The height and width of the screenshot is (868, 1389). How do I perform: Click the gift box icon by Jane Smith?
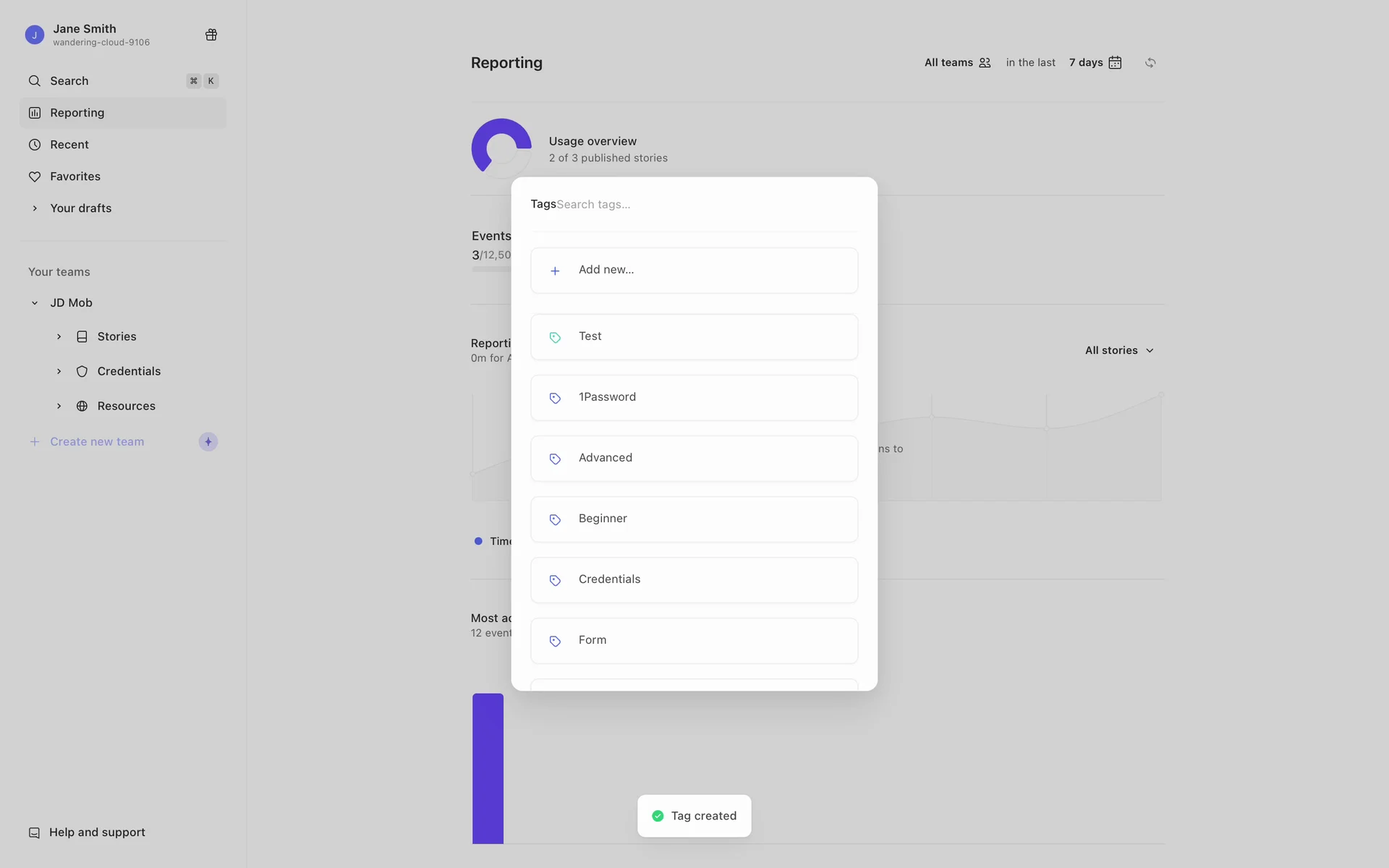211,35
